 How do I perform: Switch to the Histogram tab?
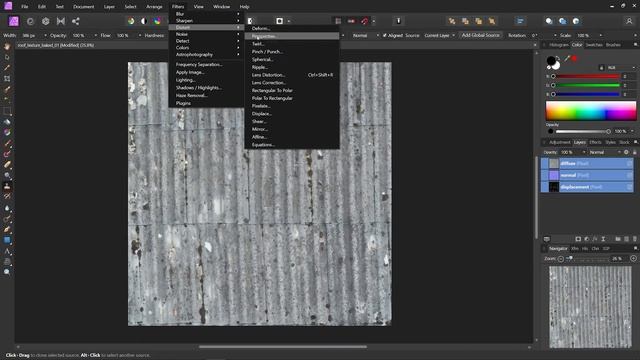[x=559, y=45]
